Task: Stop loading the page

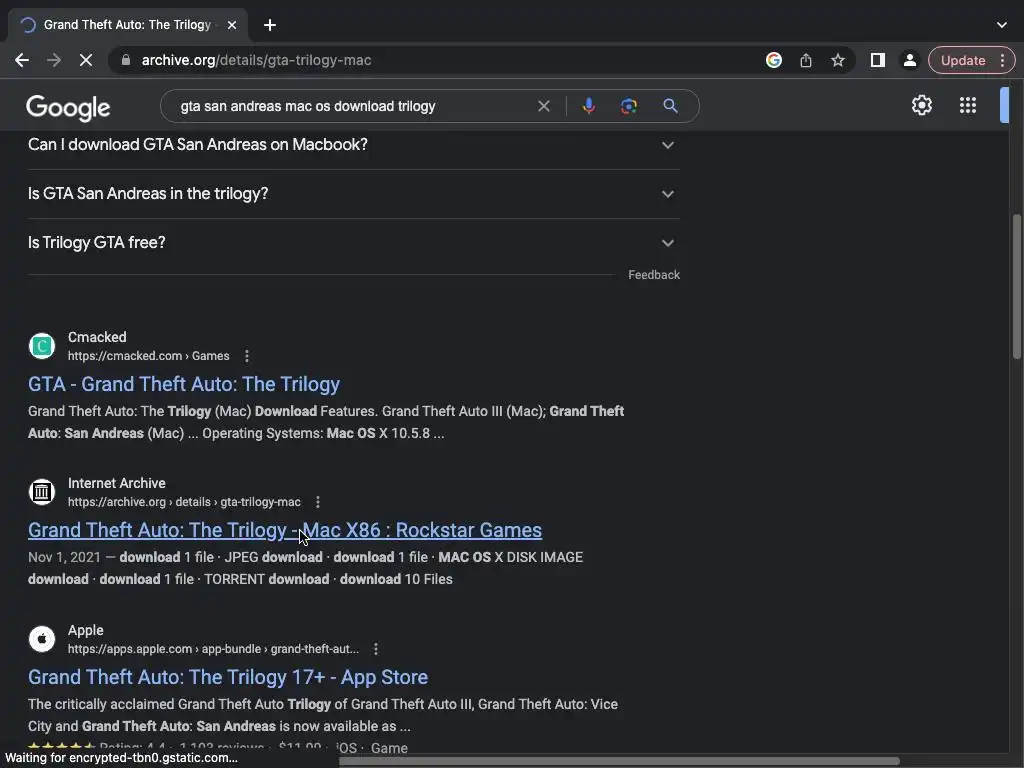Action: (x=86, y=60)
